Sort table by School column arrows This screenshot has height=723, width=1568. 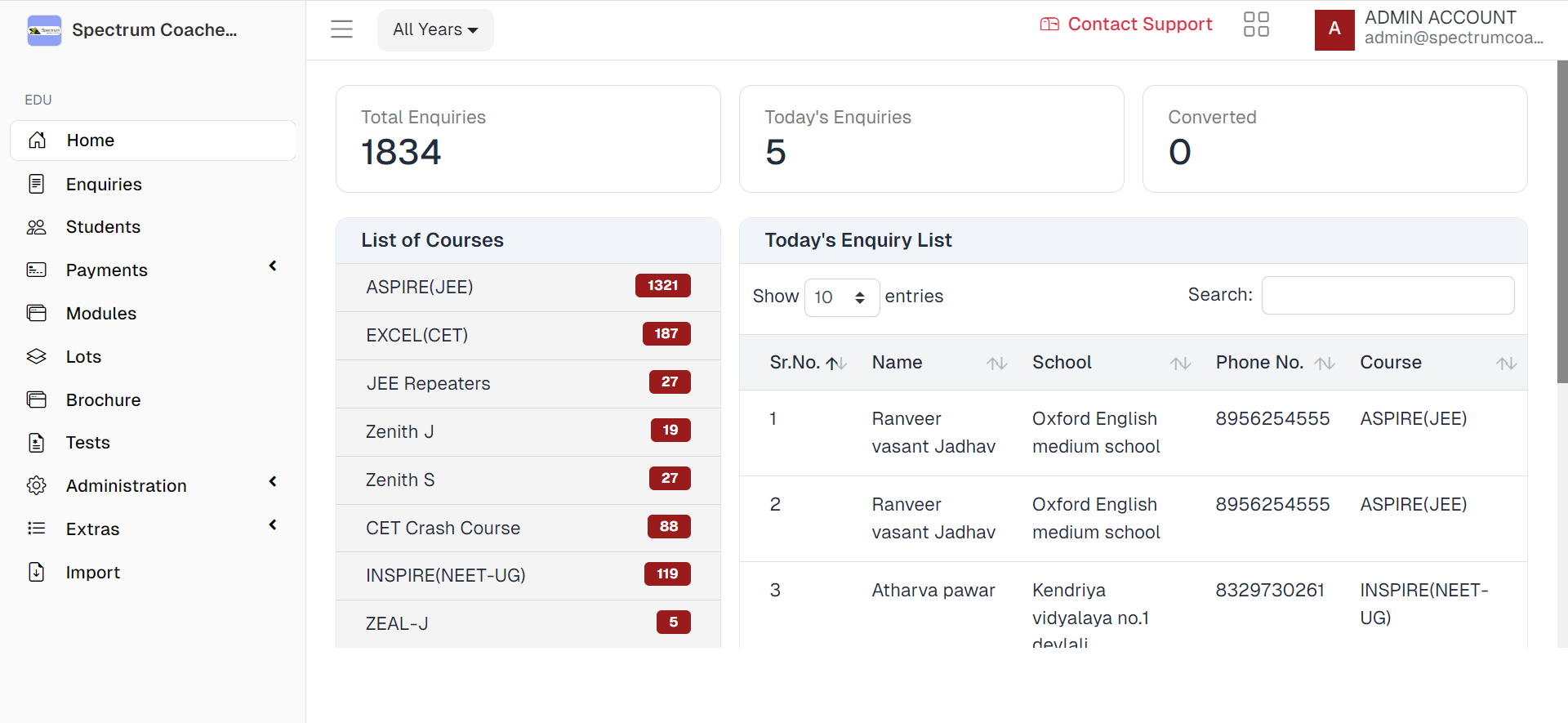1180,364
